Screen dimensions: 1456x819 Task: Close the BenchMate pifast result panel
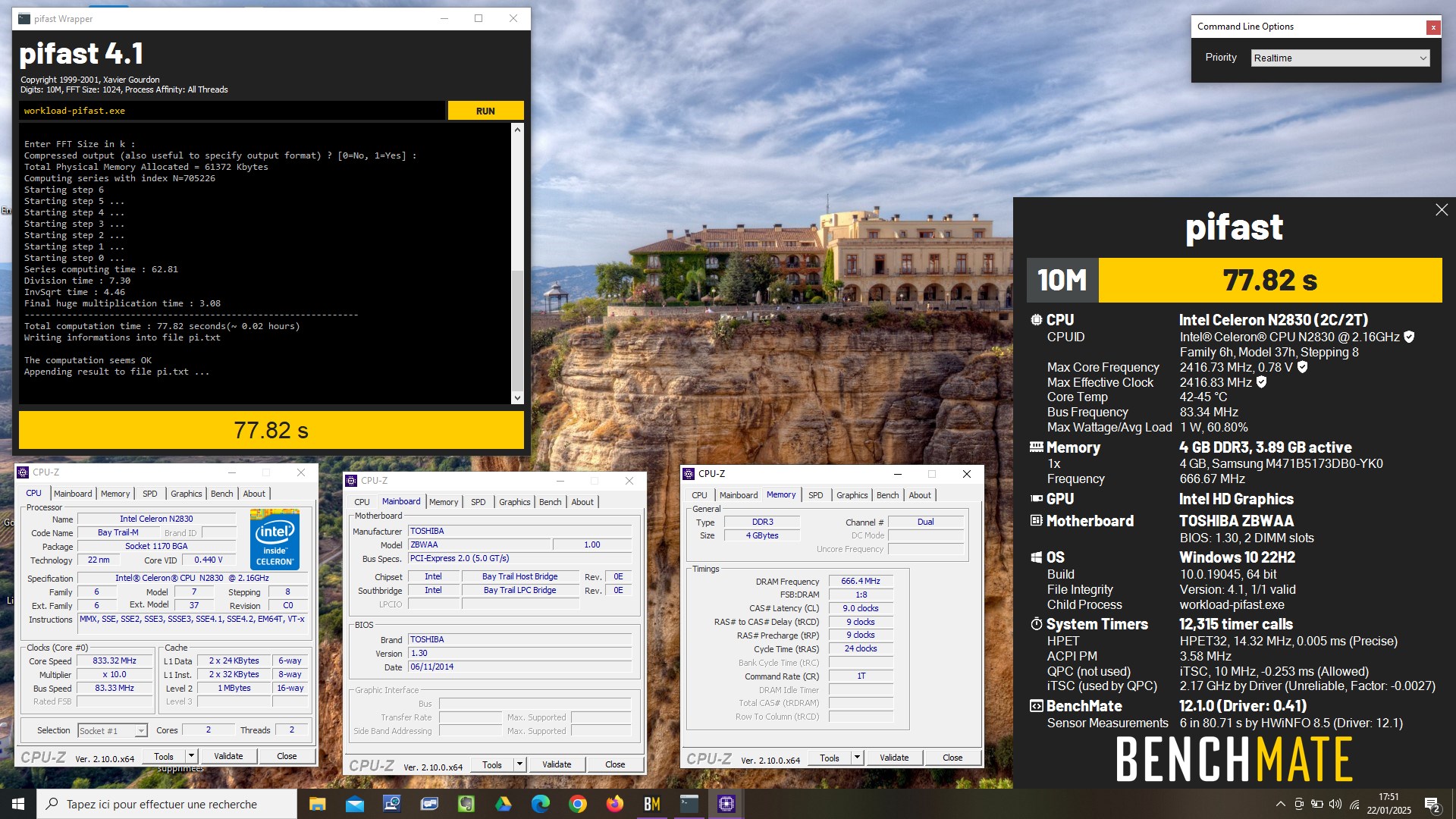pyautogui.click(x=1442, y=210)
